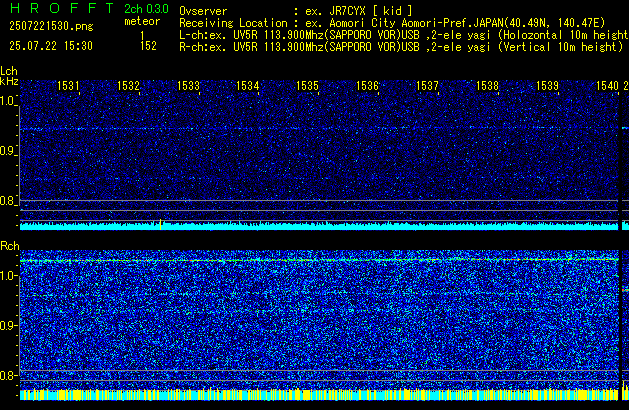Click the 1531 time marker
Viewport: 629px width, 410px height.
(68, 86)
